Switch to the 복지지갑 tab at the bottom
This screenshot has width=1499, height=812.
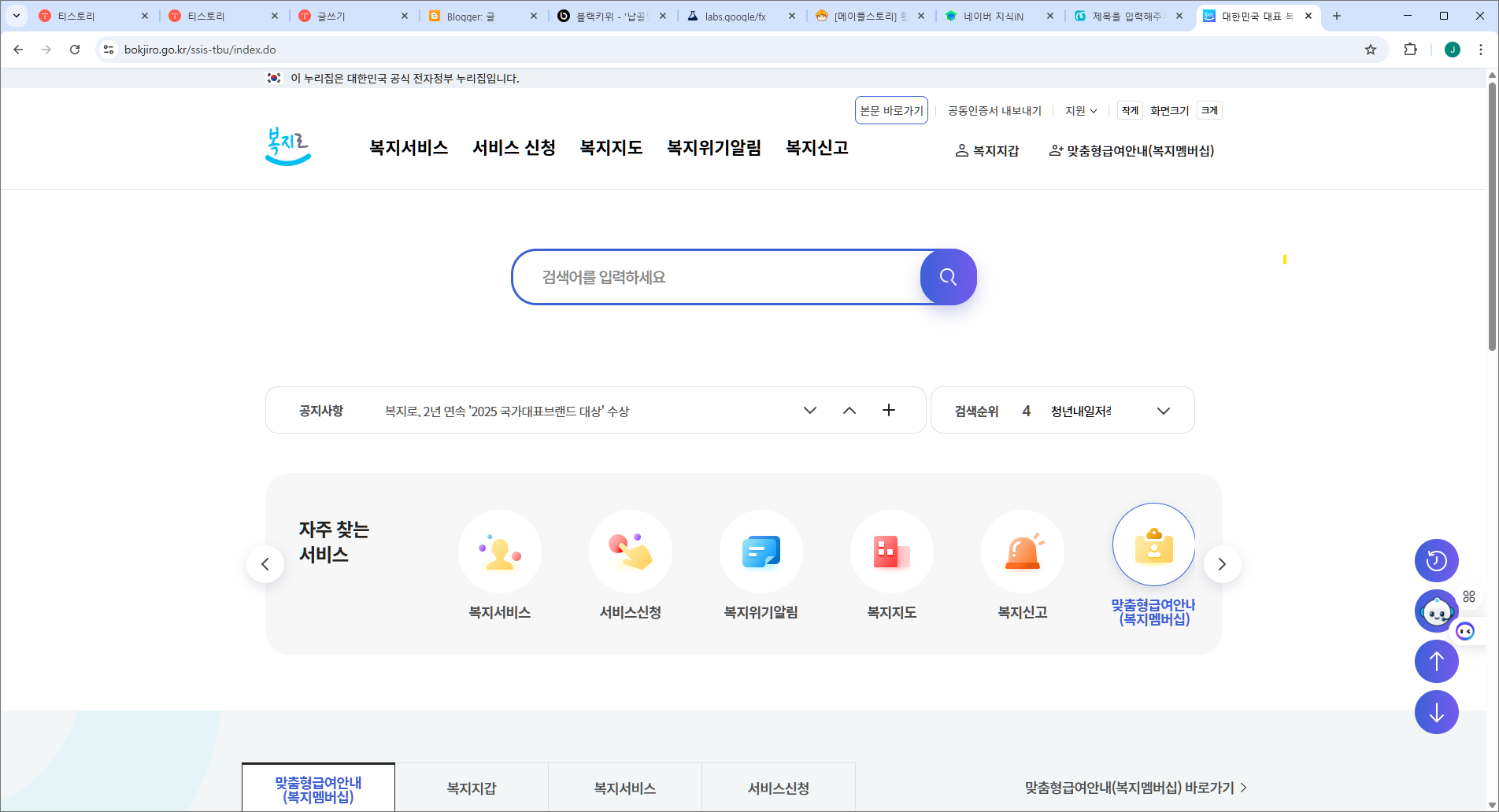(x=471, y=788)
